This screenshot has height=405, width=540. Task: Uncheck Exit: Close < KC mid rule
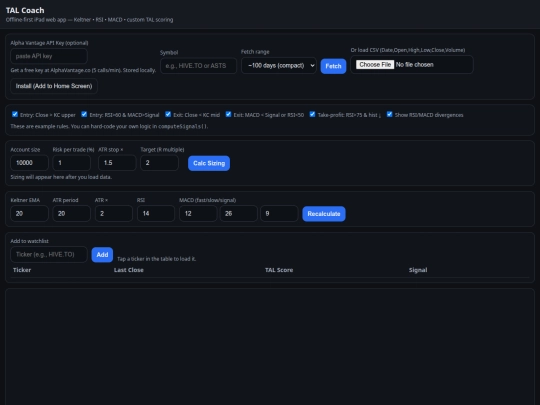pyautogui.click(x=168, y=114)
